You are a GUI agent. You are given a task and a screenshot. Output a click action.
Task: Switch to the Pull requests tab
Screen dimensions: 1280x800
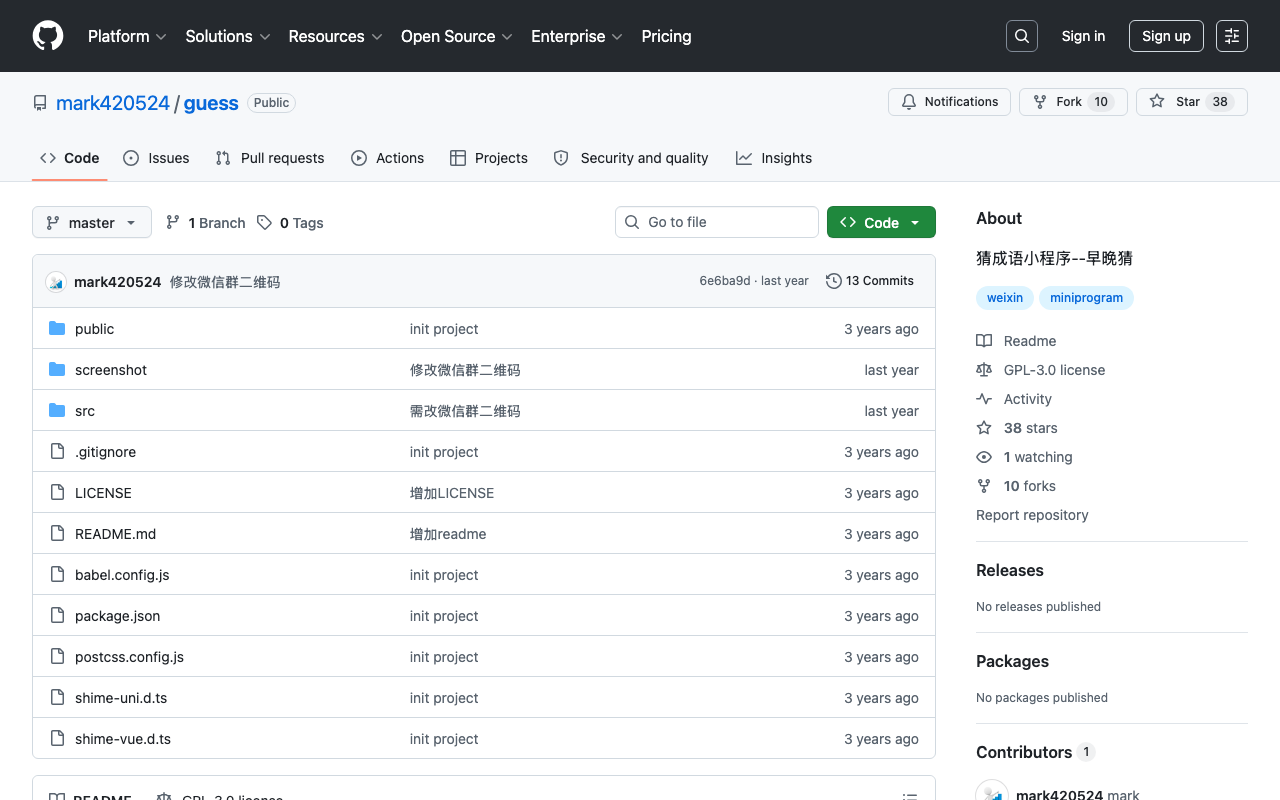270,158
